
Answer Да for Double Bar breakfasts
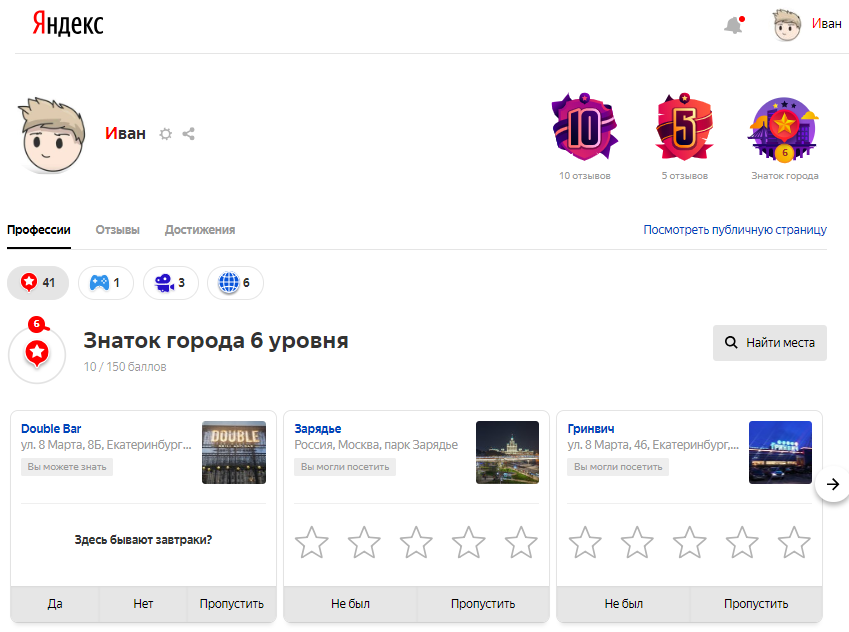point(55,604)
